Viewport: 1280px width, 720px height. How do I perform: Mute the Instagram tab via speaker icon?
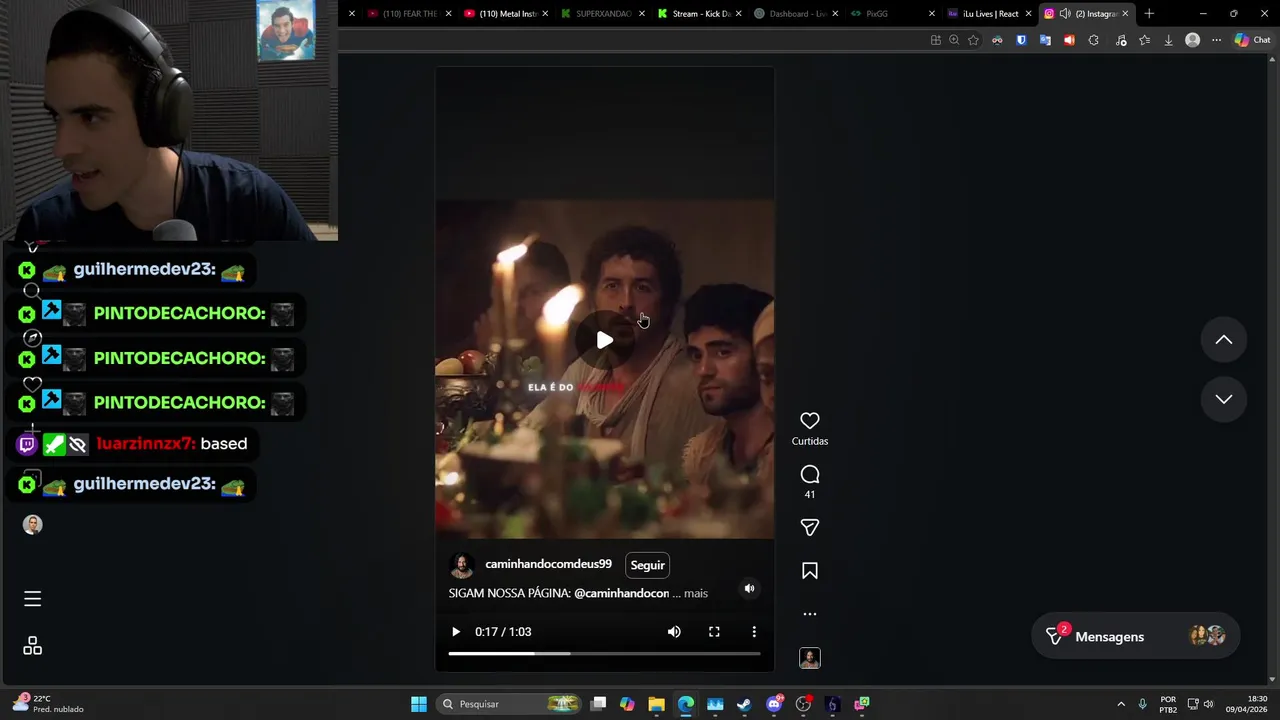1065,14
